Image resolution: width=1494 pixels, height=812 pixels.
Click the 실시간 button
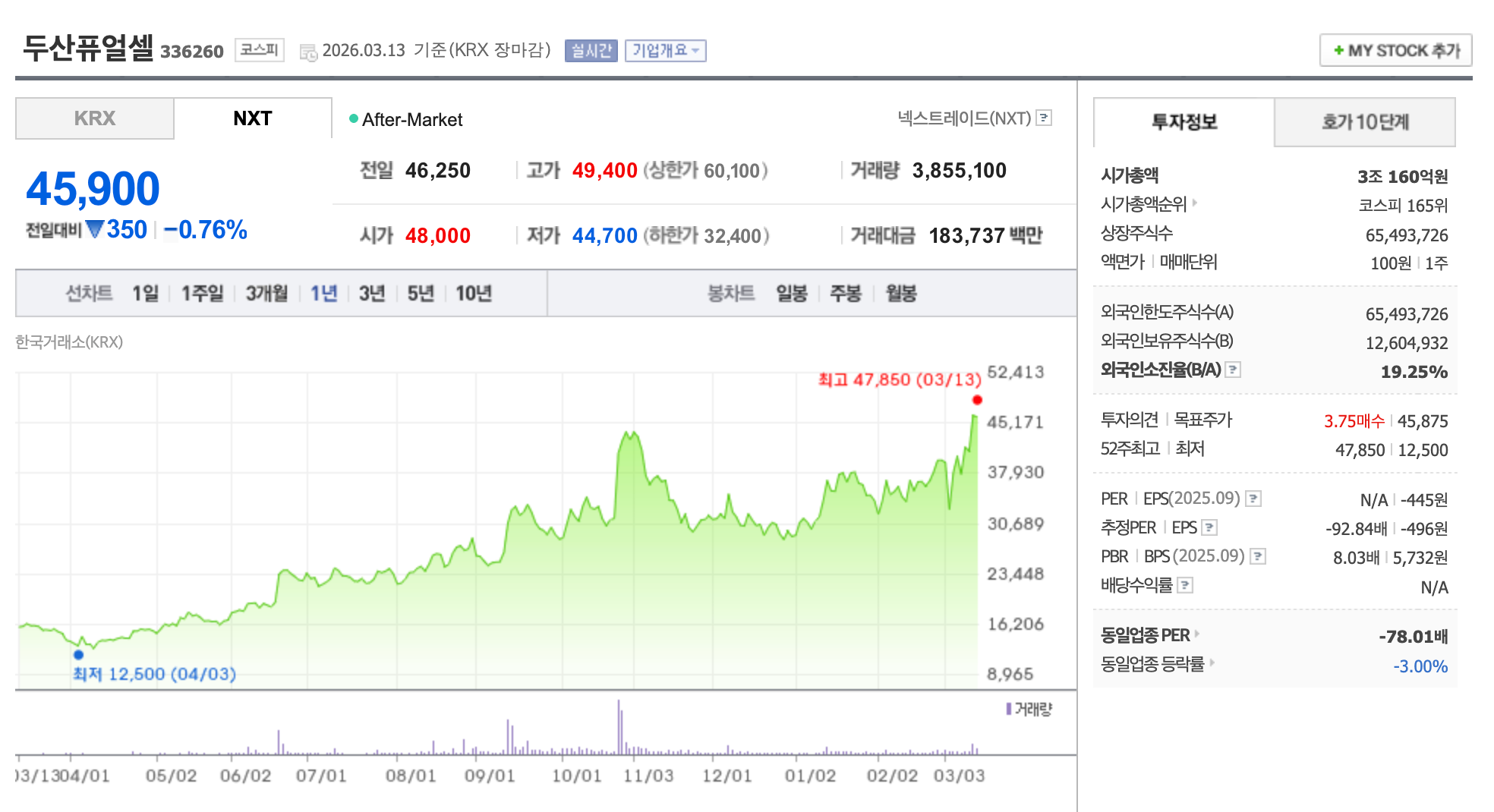[591, 50]
